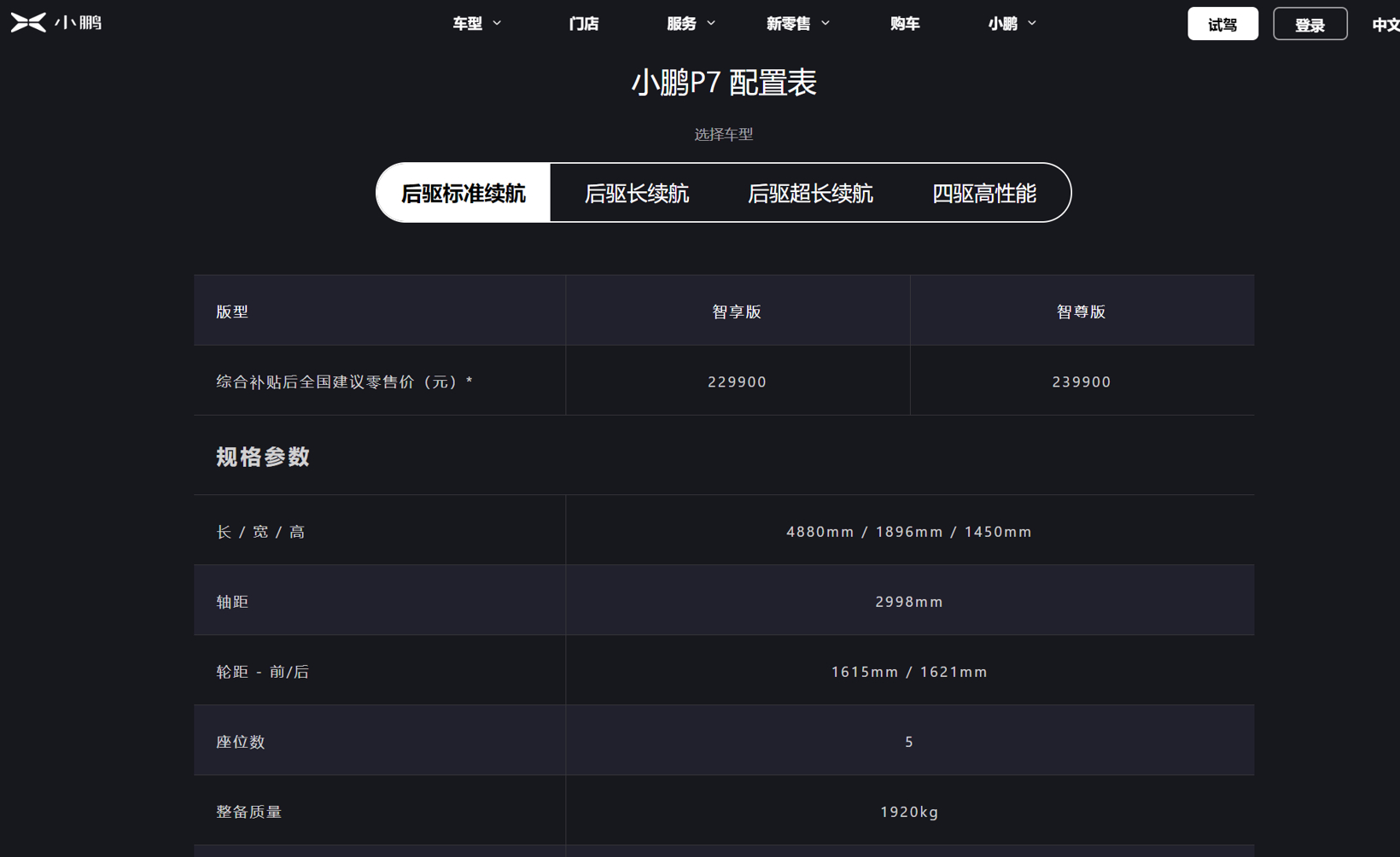Click the 登录 button

point(1310,24)
